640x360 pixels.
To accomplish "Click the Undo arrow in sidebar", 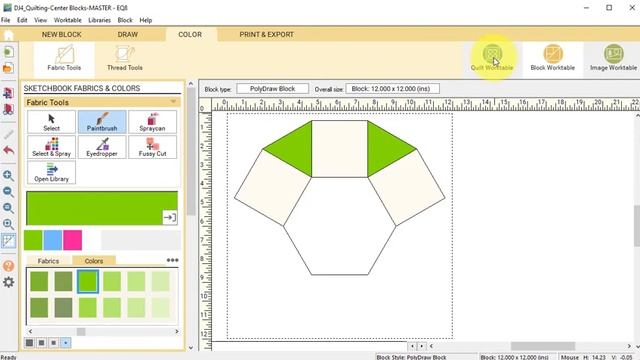I will point(9,151).
